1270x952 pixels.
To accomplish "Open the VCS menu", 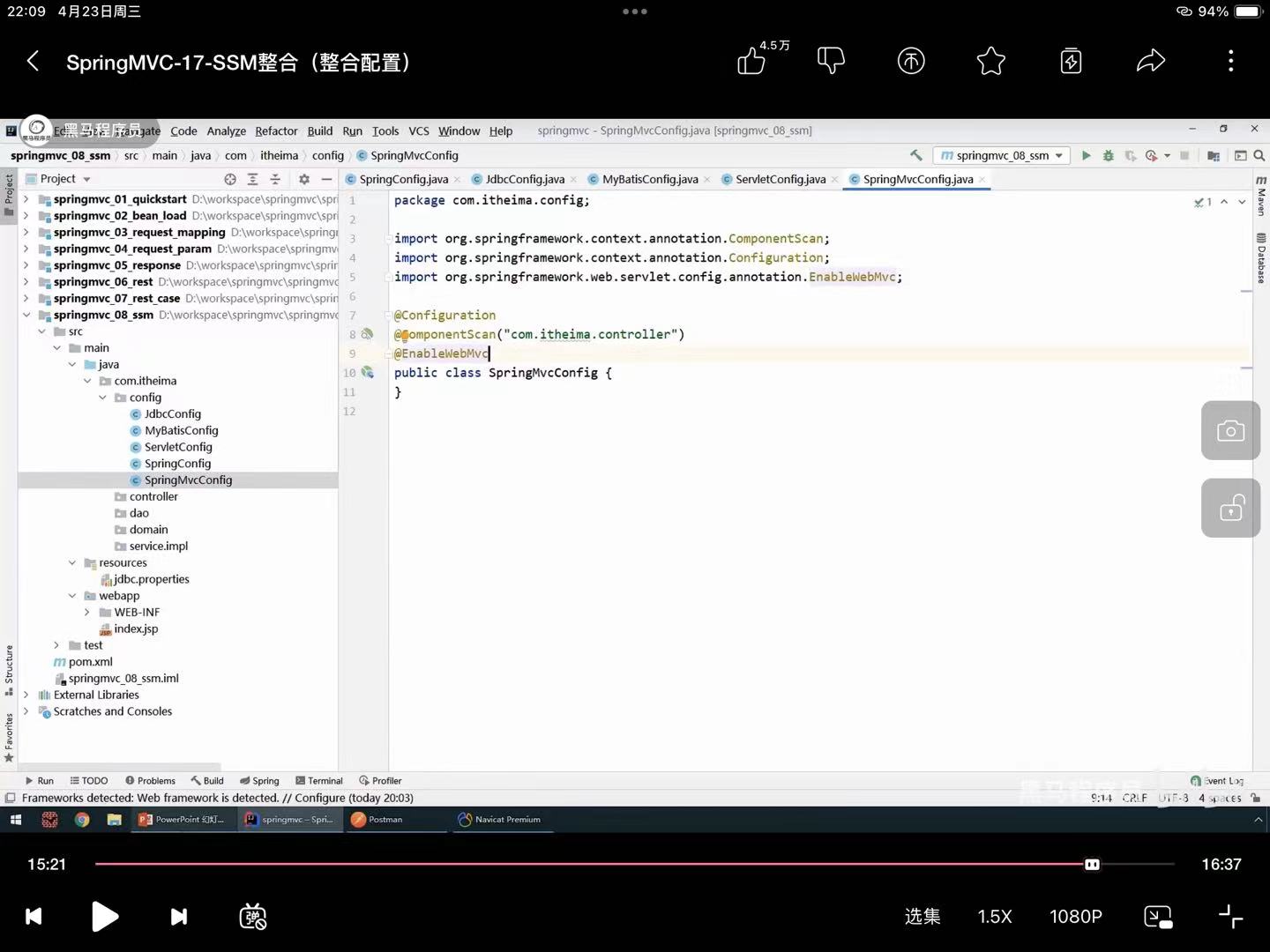I will (419, 130).
